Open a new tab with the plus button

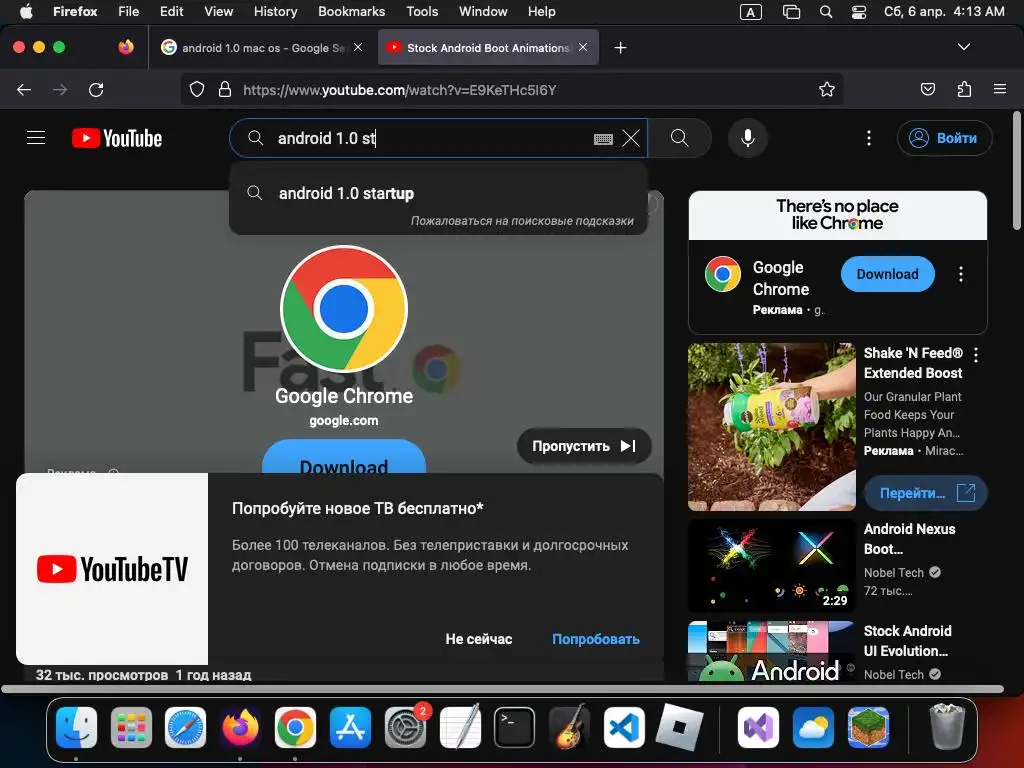tap(620, 48)
